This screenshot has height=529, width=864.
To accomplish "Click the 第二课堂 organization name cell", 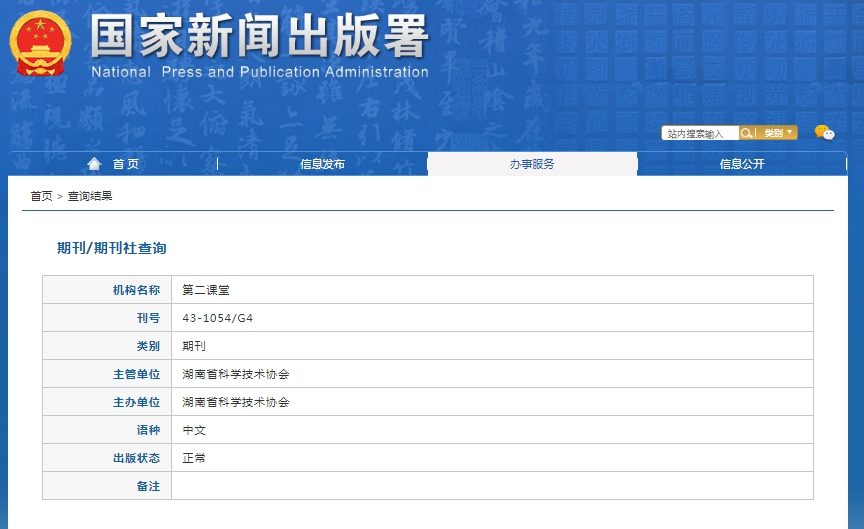I will [206, 290].
